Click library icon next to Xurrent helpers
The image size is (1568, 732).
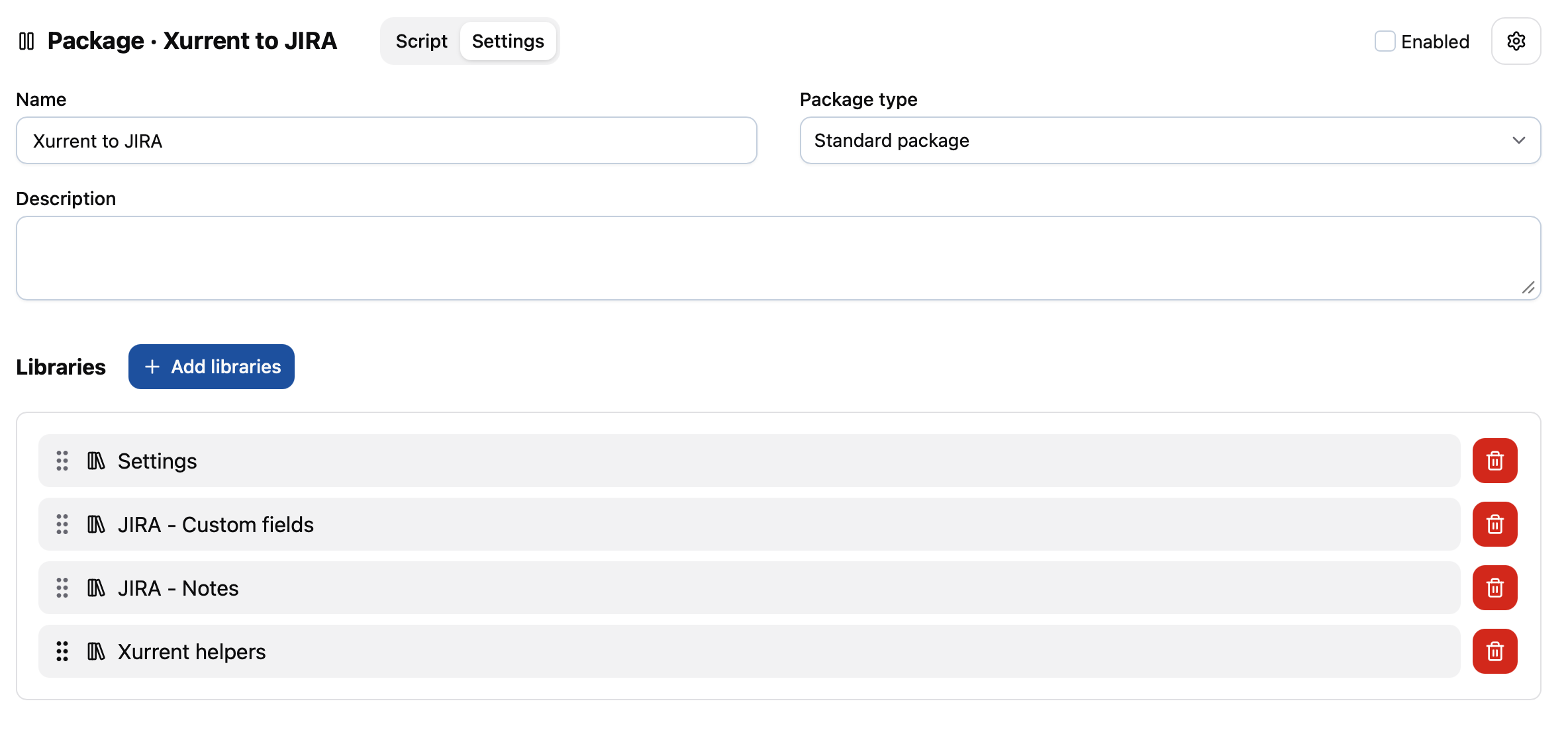point(96,651)
